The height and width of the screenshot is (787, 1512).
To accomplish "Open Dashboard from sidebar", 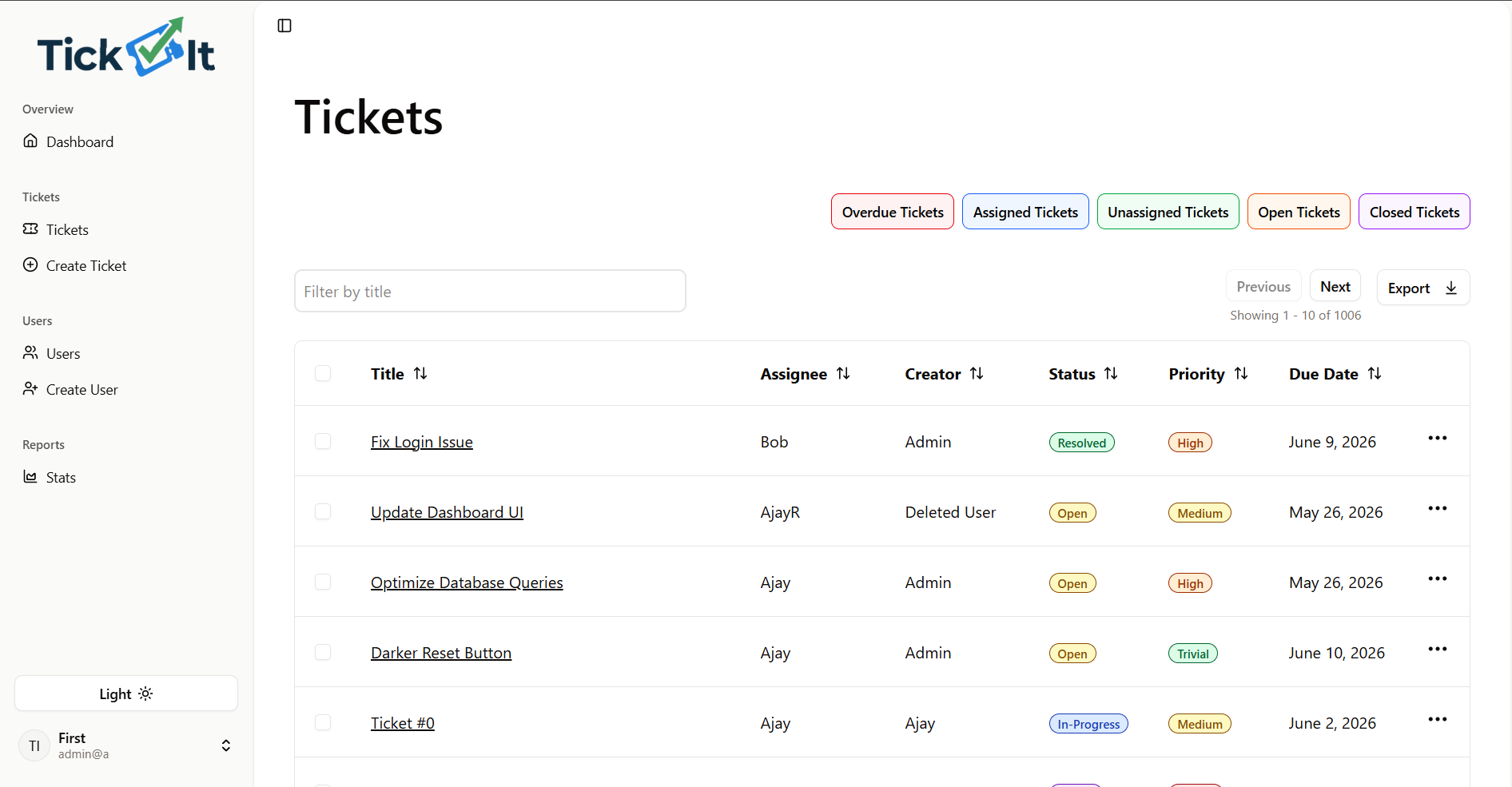I will click(69, 141).
